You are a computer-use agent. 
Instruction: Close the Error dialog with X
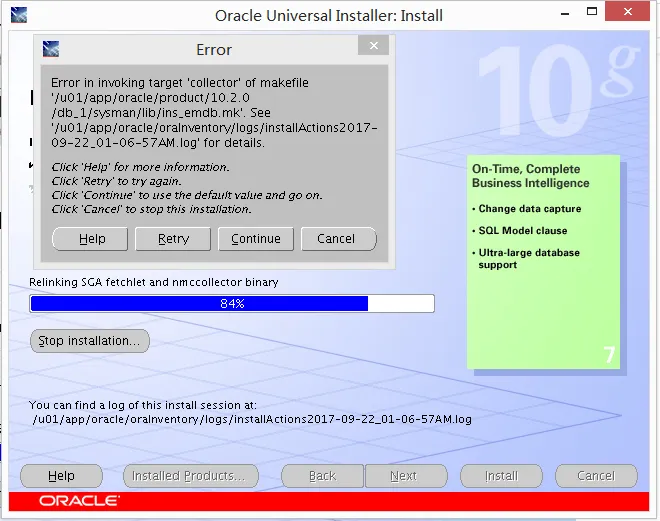tap(373, 45)
